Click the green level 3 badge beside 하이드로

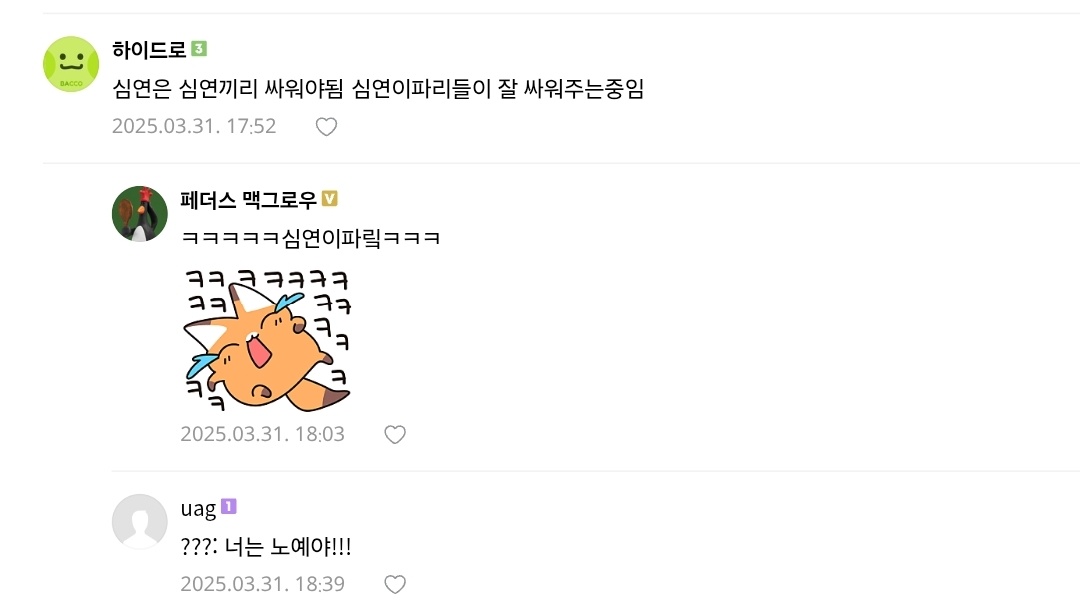point(199,49)
